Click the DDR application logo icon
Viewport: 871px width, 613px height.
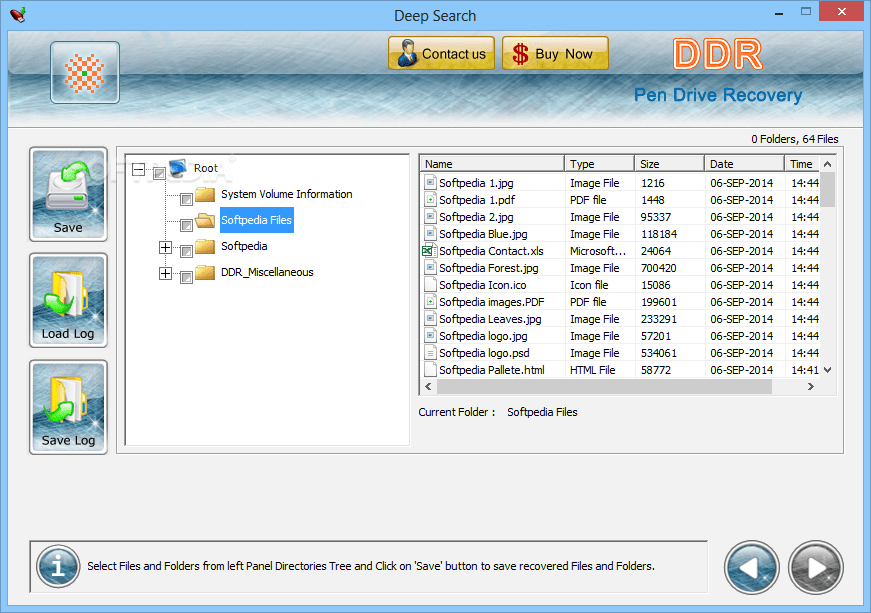[x=718, y=55]
